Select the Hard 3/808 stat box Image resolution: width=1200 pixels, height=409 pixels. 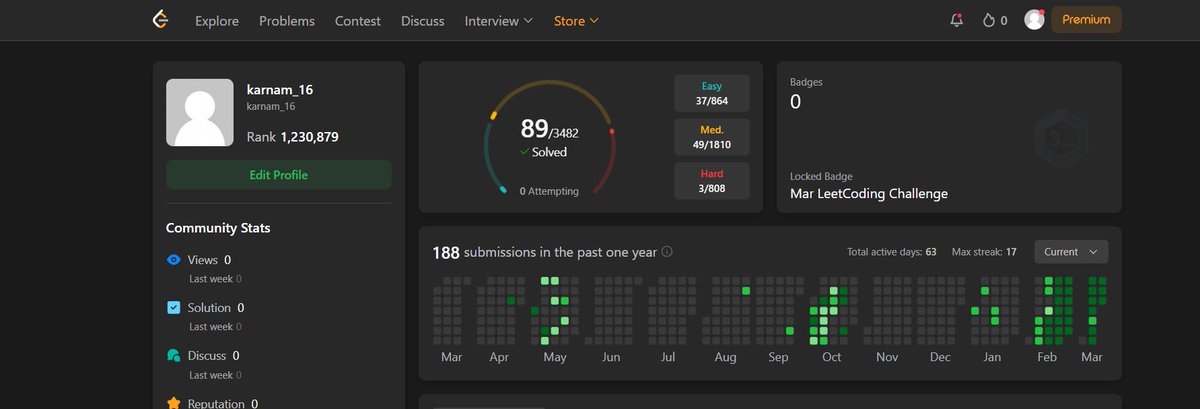pos(712,181)
